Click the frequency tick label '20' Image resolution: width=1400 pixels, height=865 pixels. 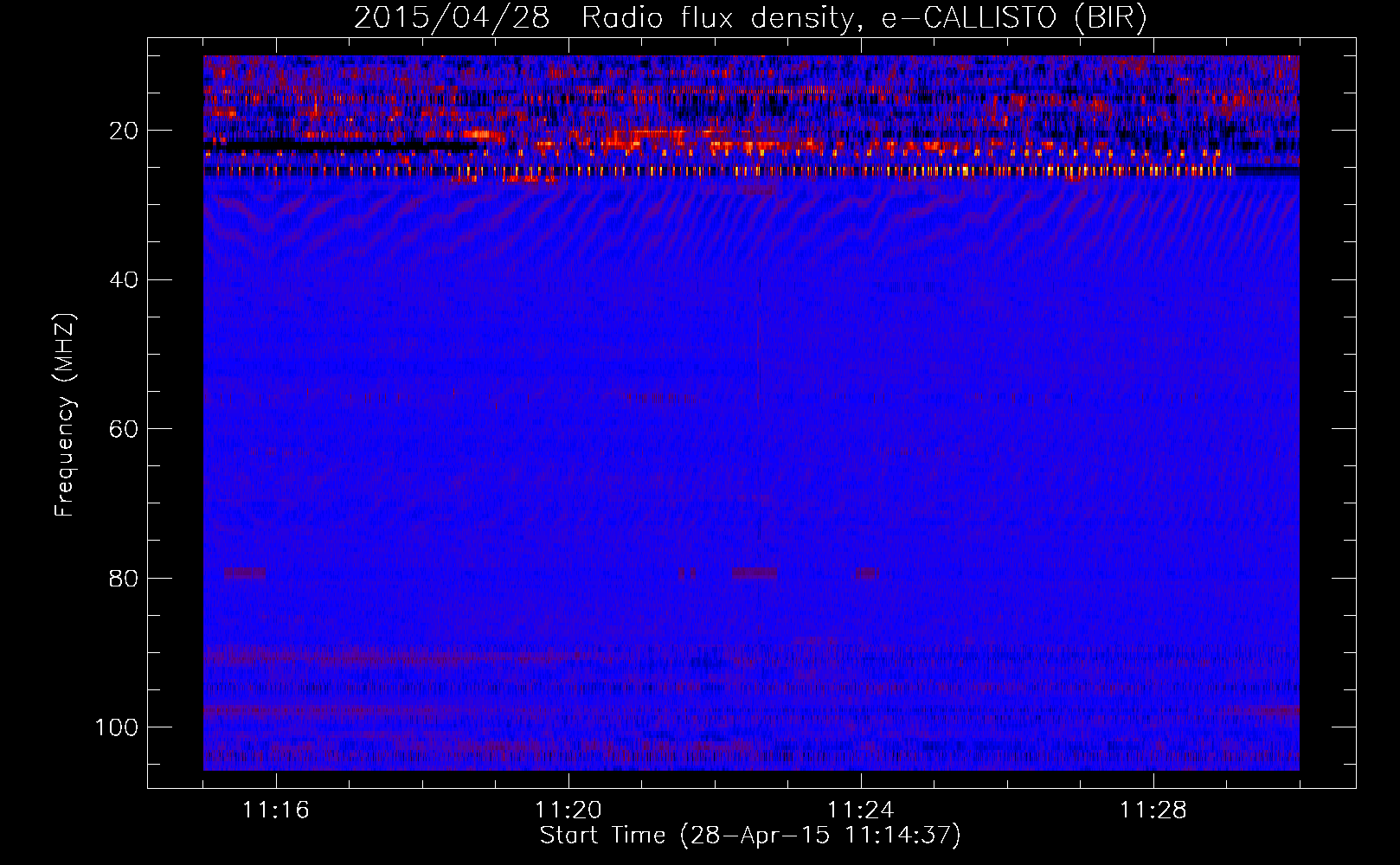pyautogui.click(x=124, y=131)
